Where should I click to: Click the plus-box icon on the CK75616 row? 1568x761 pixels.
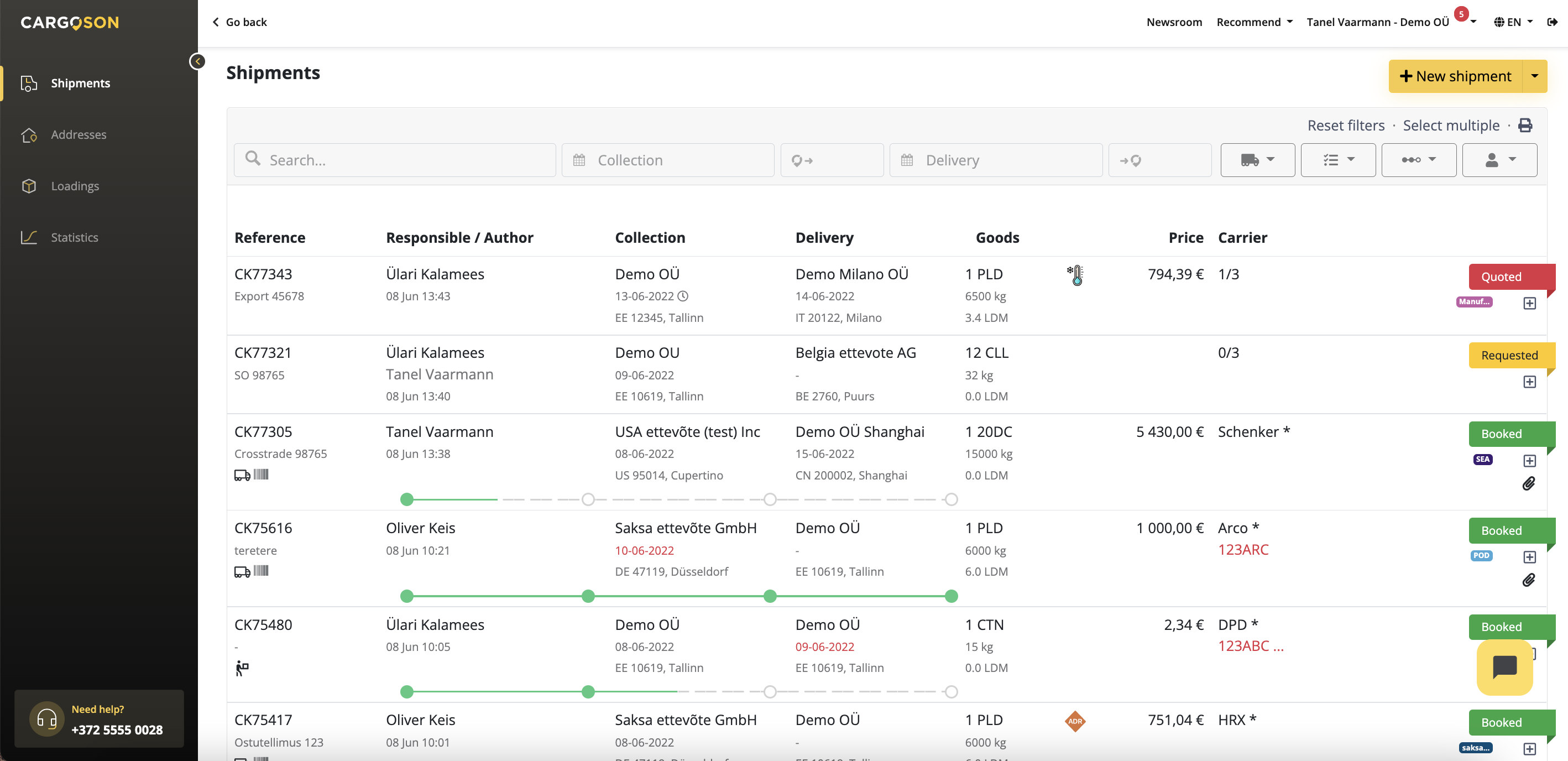tap(1529, 557)
